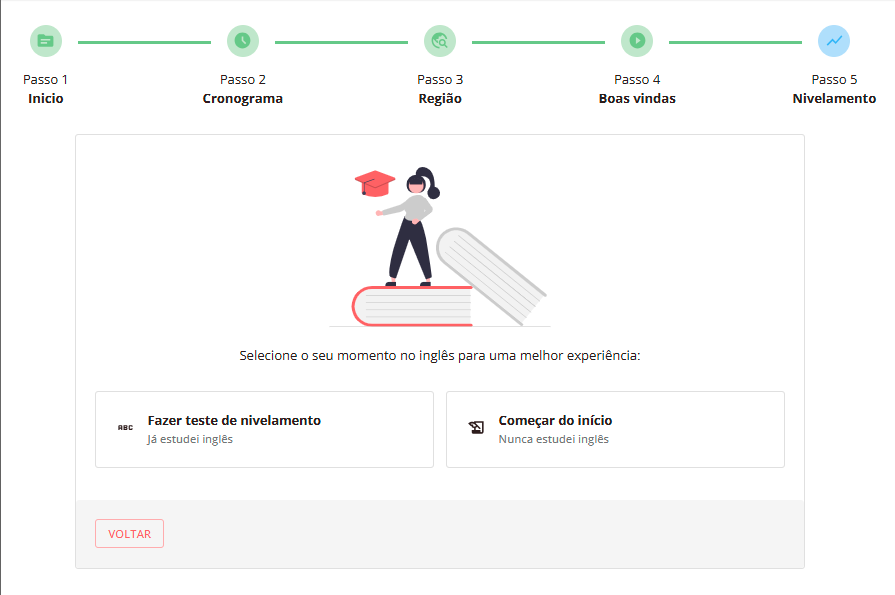
Task: Click the Já estudei inglês subtitle
Action: 190,439
